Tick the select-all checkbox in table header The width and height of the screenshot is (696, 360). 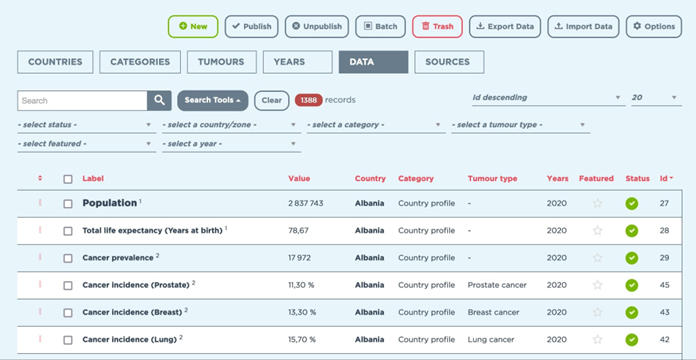click(x=67, y=179)
